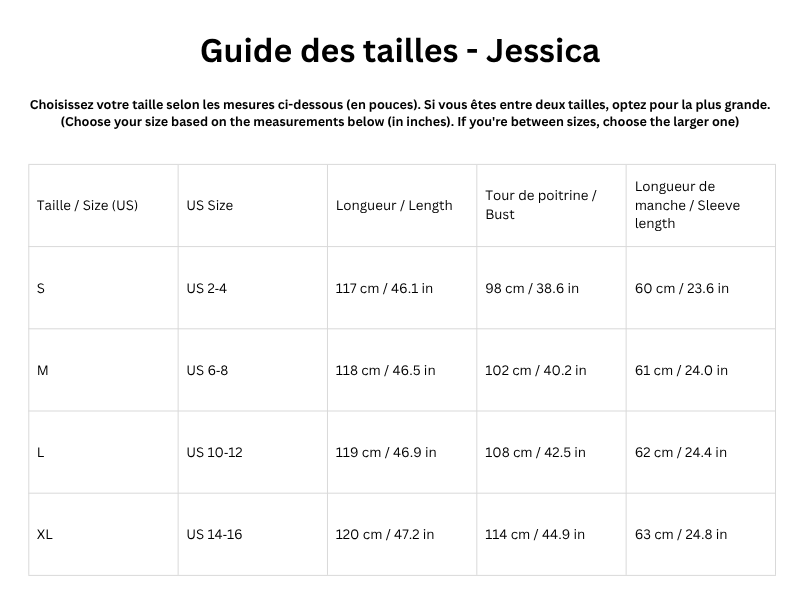This screenshot has height=600, width=800.
Task: Click the English instructions in parentheses
Action: (400, 122)
